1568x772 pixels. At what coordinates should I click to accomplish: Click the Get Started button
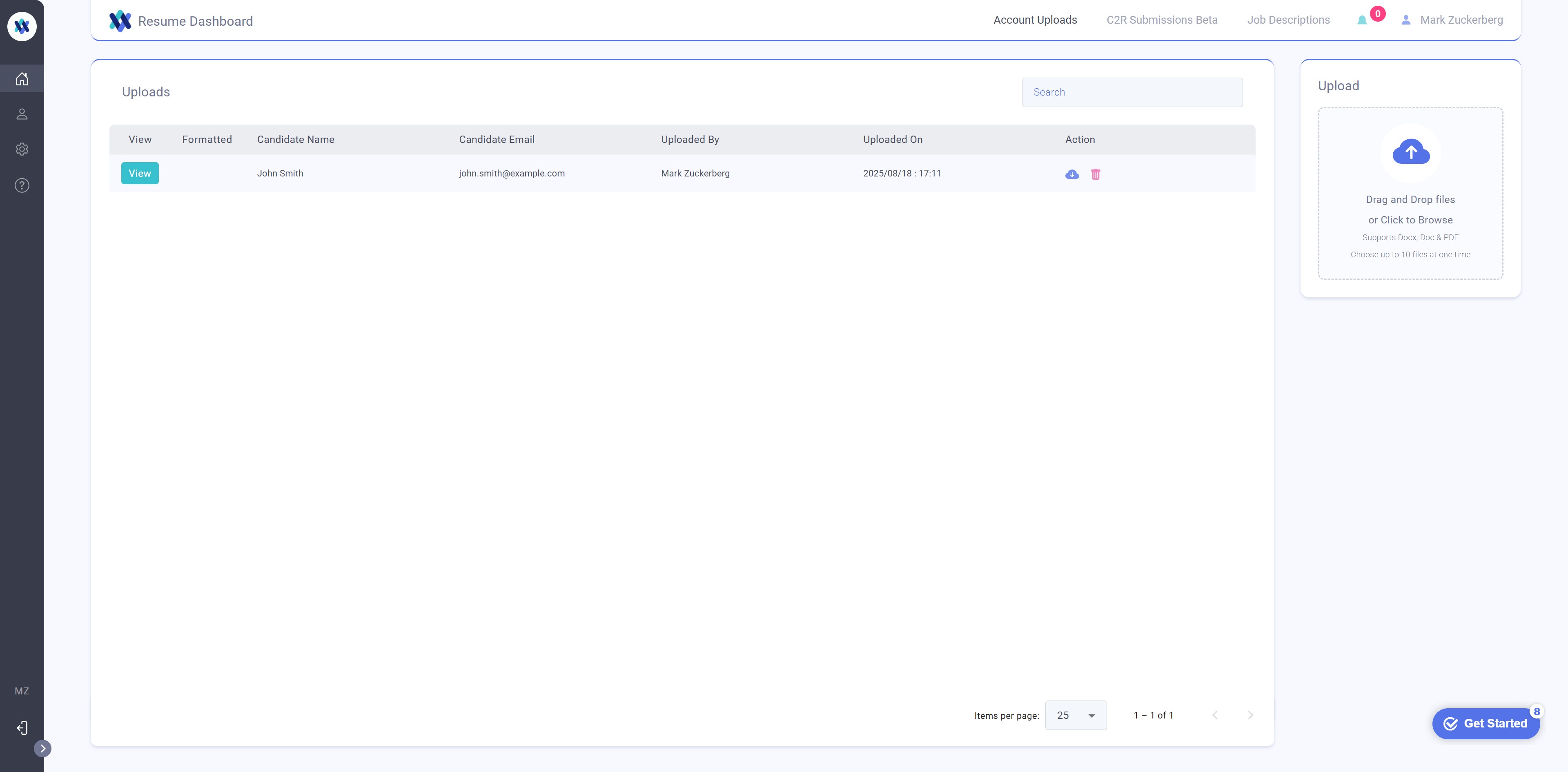1486,723
